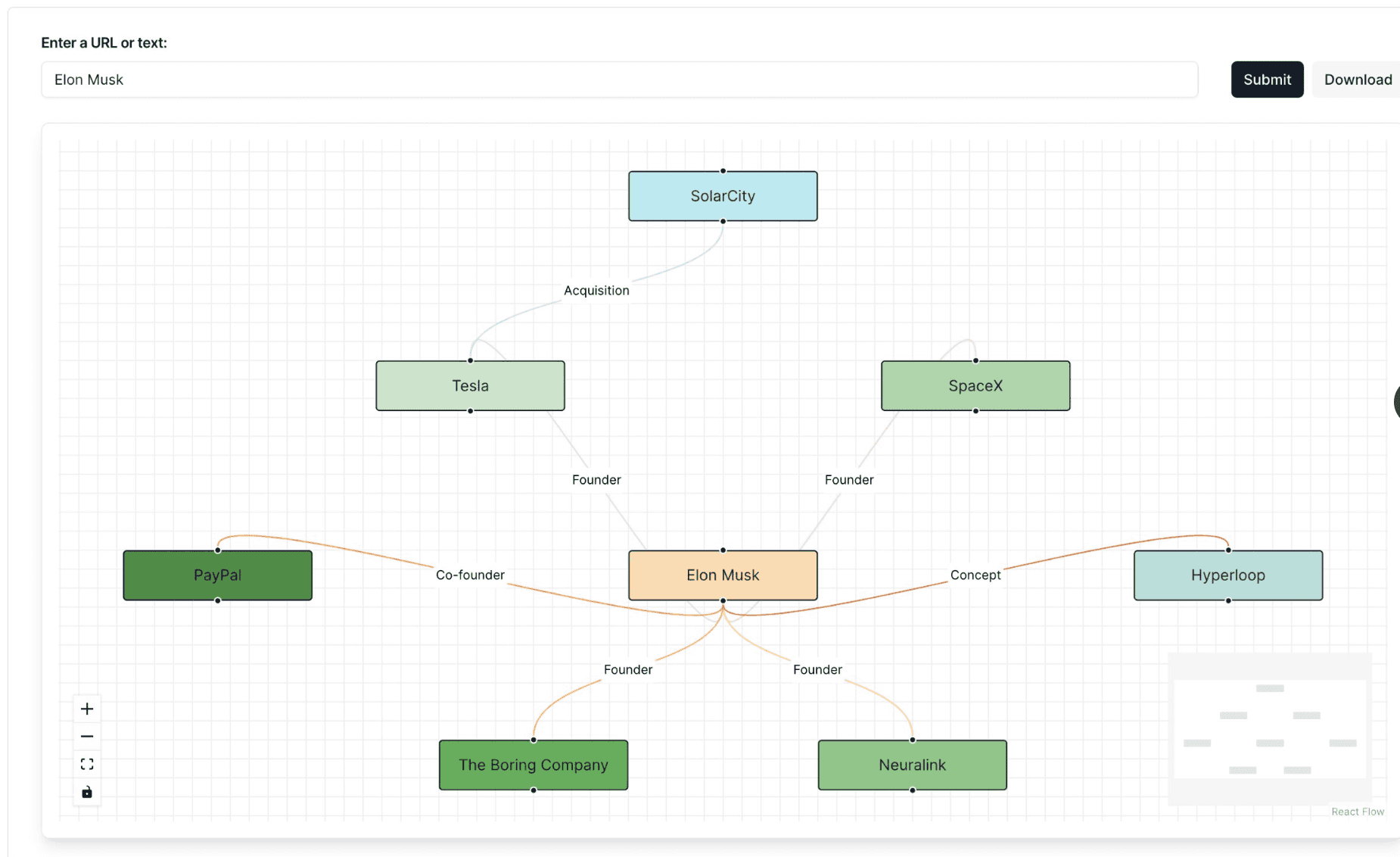Click the minimap overview panel
1400x857 pixels.
coord(1270,729)
